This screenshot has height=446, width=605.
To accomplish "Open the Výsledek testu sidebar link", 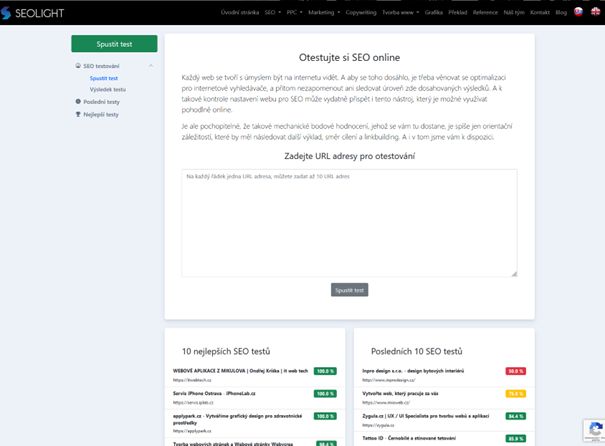I will pos(108,89).
